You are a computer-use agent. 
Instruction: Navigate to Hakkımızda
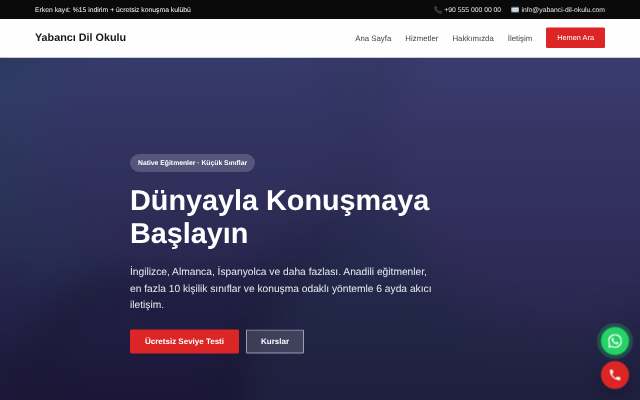pos(473,38)
